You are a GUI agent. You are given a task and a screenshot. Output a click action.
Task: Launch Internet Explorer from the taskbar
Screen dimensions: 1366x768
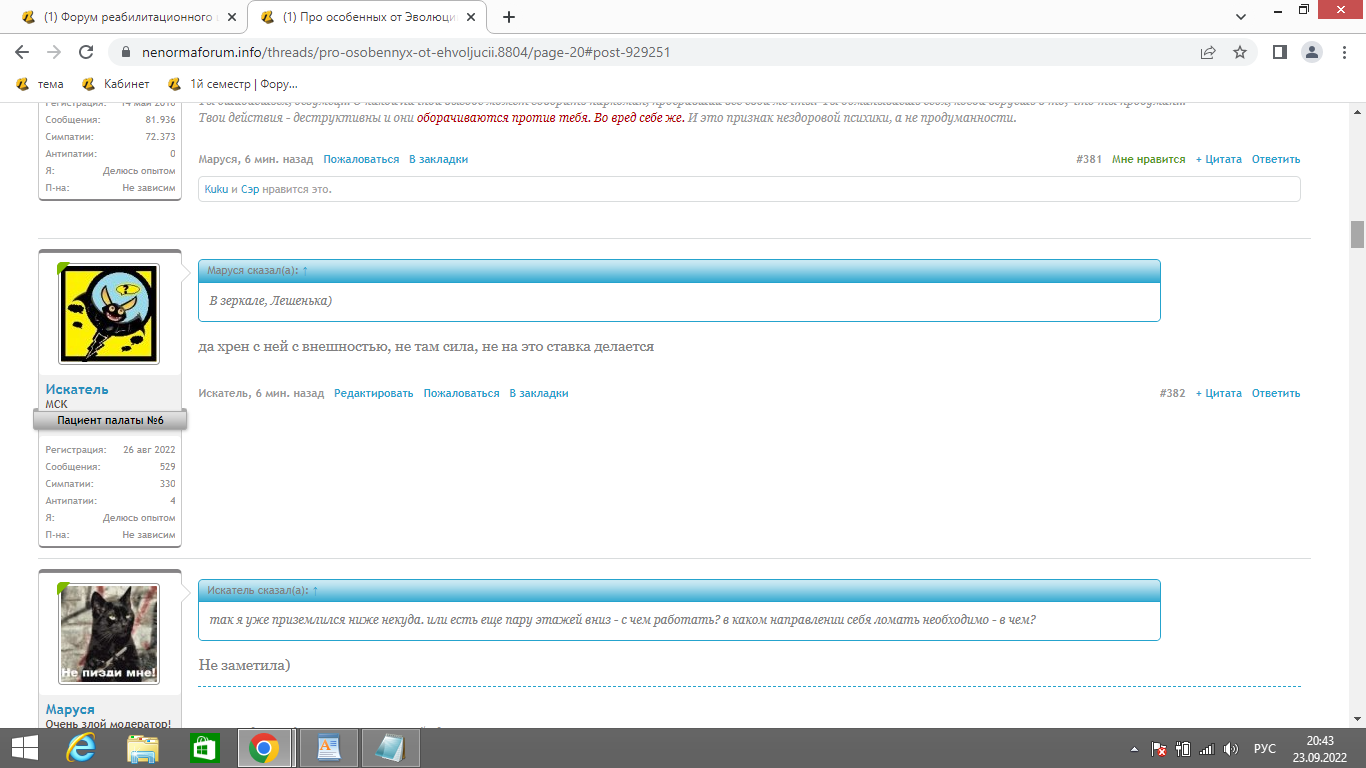[x=81, y=748]
